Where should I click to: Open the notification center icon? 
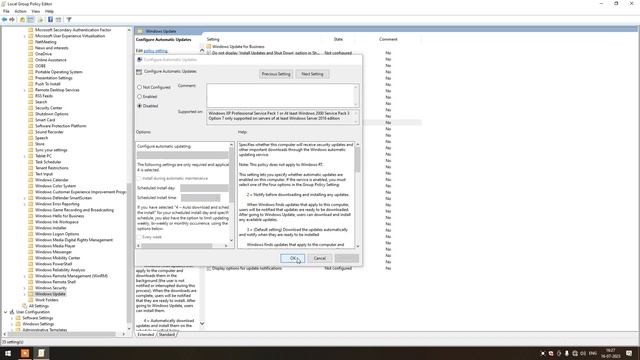pyautogui.click(x=629, y=353)
